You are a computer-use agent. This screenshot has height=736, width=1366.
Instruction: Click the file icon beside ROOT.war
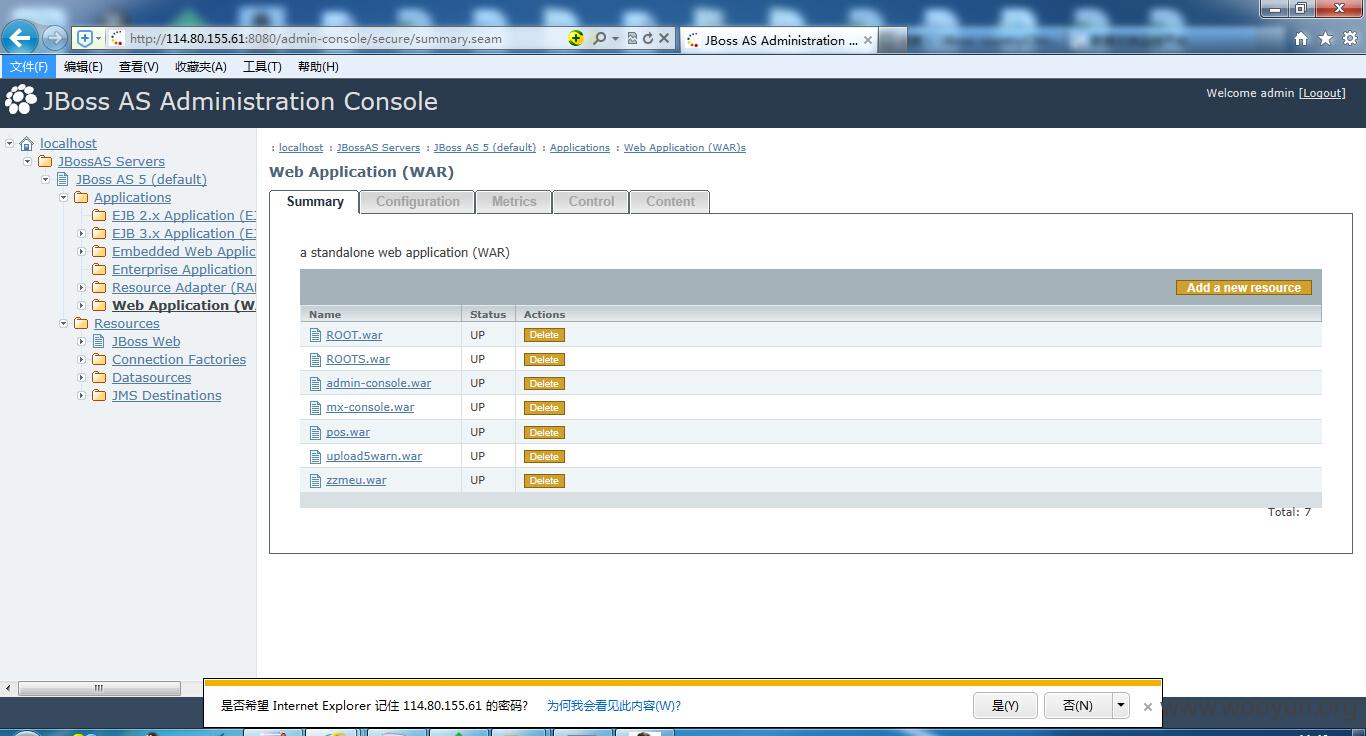316,335
